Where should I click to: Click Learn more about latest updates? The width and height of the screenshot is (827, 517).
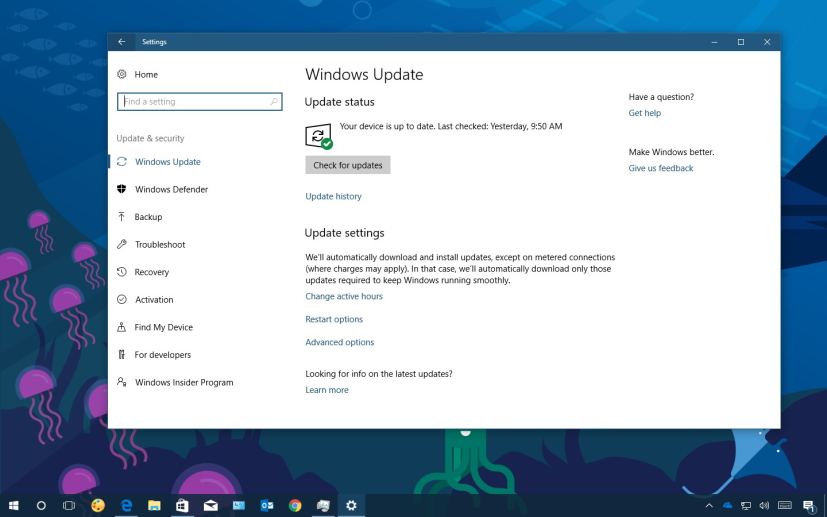(326, 390)
